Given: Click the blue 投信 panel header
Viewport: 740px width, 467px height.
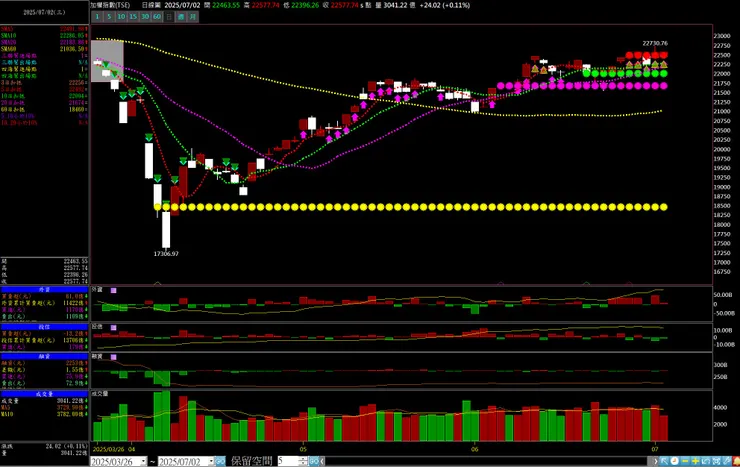Looking at the screenshot, I should click(44, 327).
